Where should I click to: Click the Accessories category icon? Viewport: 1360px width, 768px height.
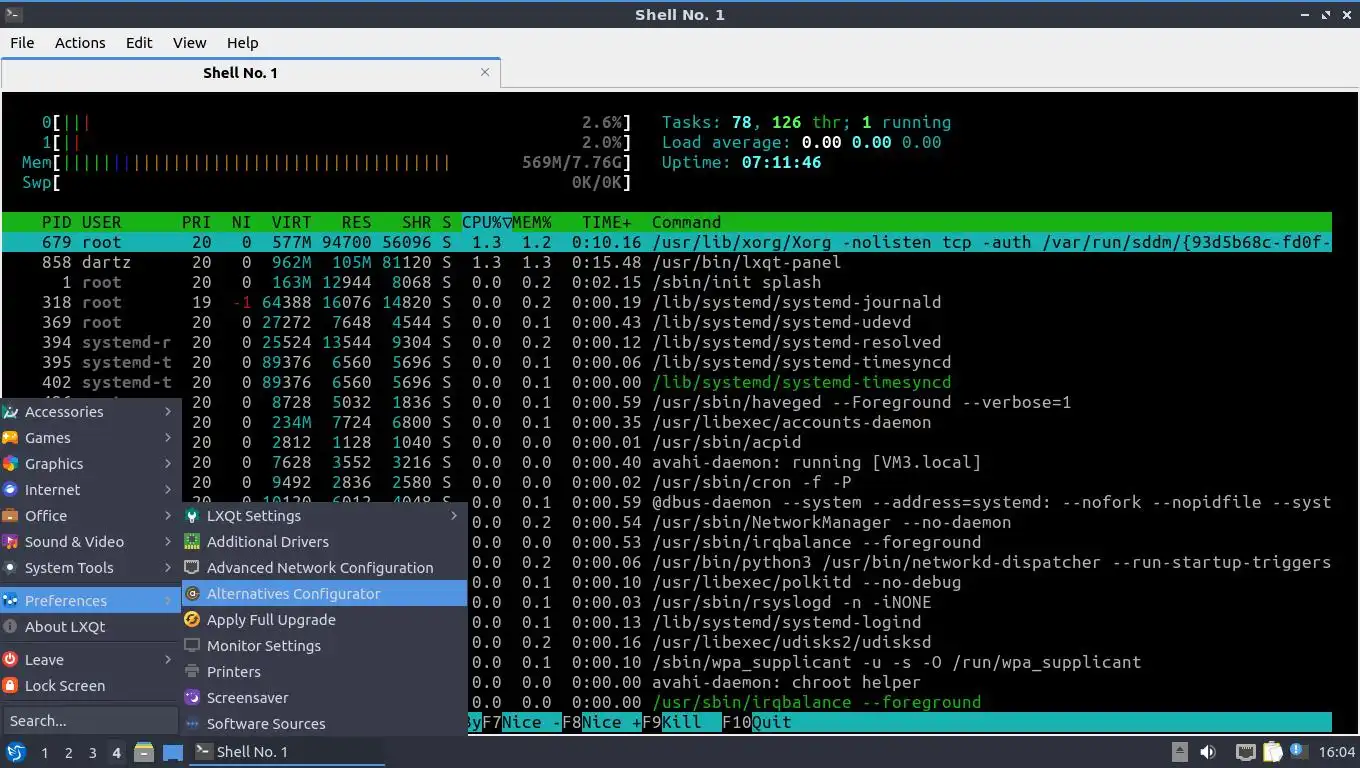coord(10,412)
